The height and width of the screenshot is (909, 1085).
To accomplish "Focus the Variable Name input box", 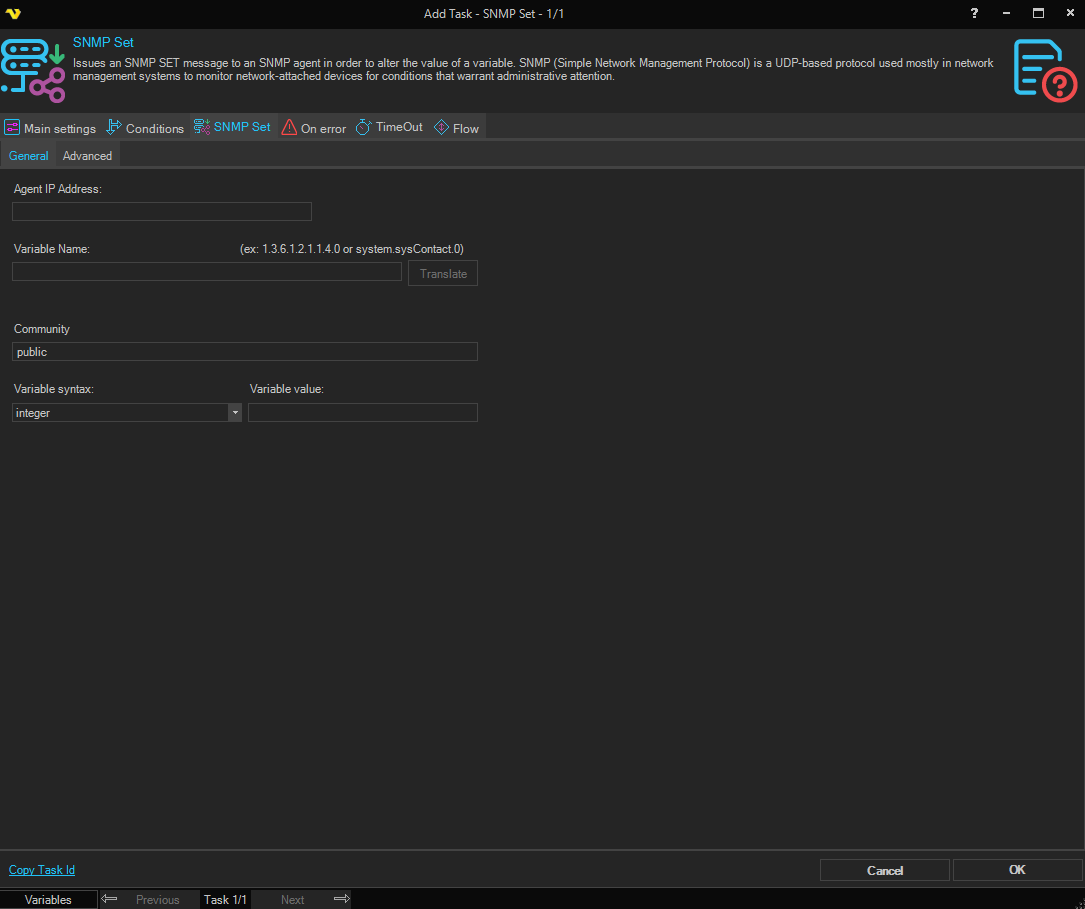I will click(207, 272).
